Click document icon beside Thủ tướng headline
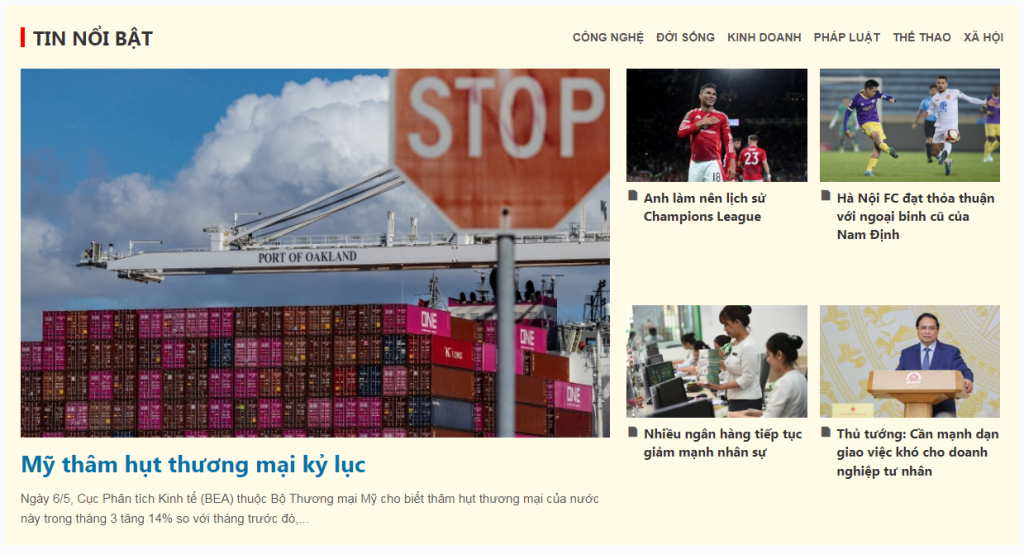Screen dimensions: 1024x555 tap(825, 432)
